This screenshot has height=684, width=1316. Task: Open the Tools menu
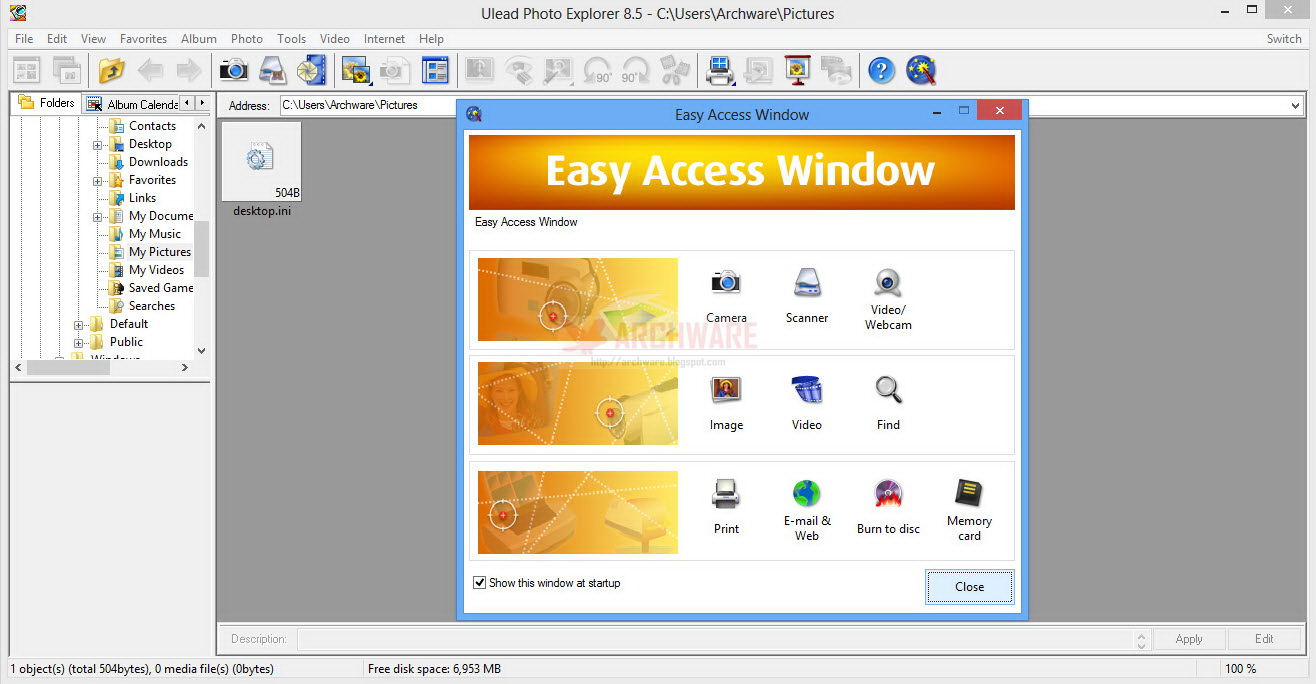[x=291, y=39]
